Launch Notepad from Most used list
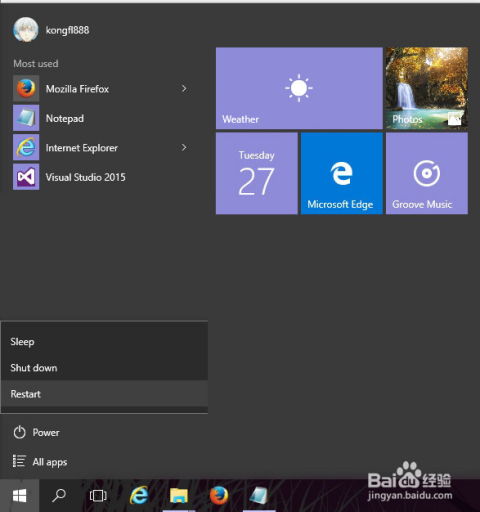Viewport: 480px width, 512px height. tap(103, 118)
